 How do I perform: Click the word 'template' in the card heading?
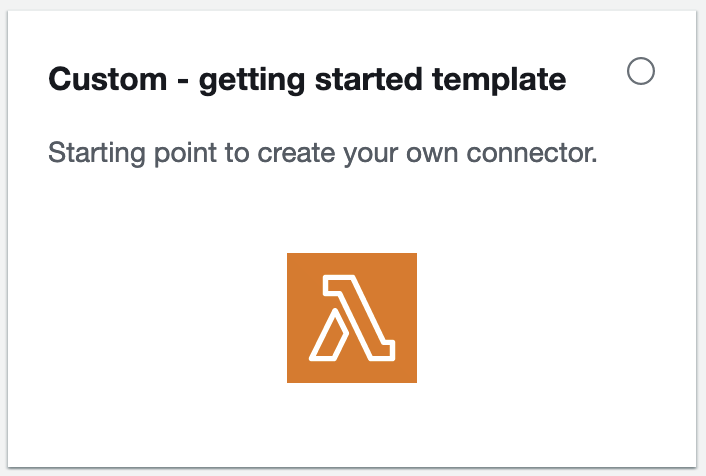tap(499, 81)
